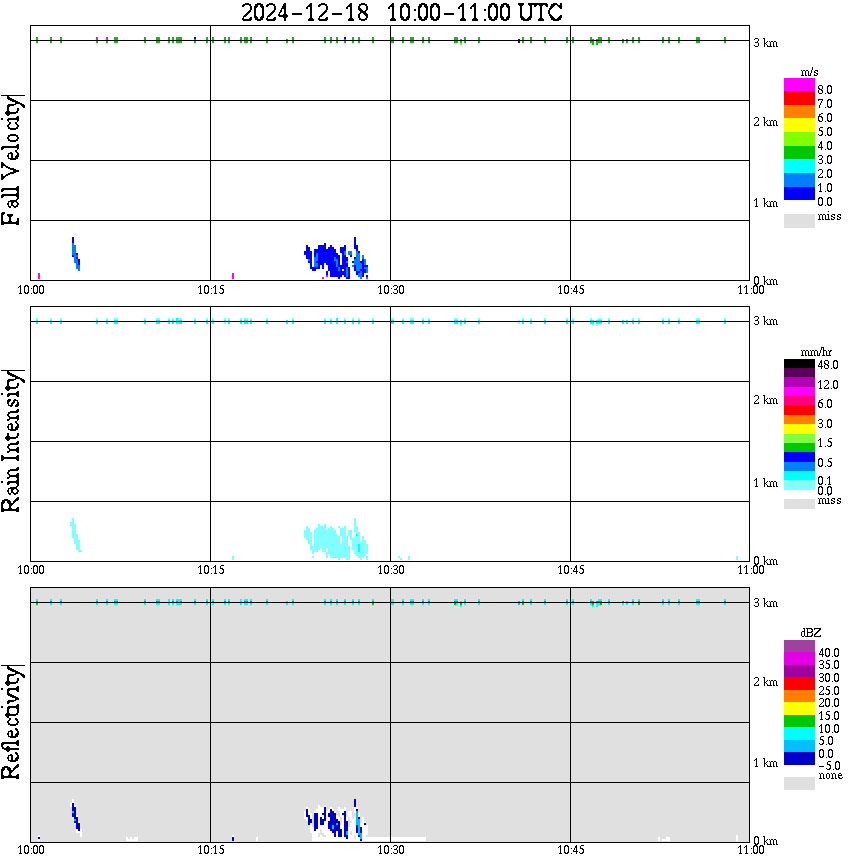
Task: Click the 'mm/hr' unit label above rain legend
Action: 816,352
